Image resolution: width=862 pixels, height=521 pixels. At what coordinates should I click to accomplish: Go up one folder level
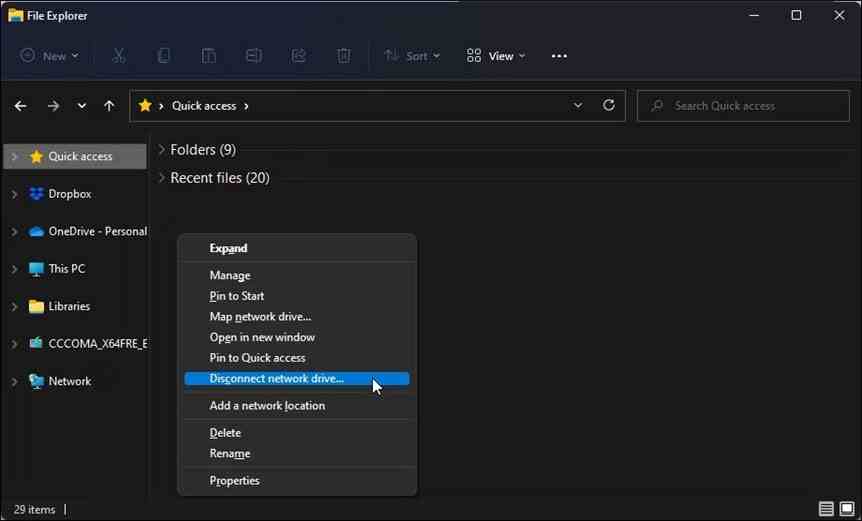coord(109,106)
